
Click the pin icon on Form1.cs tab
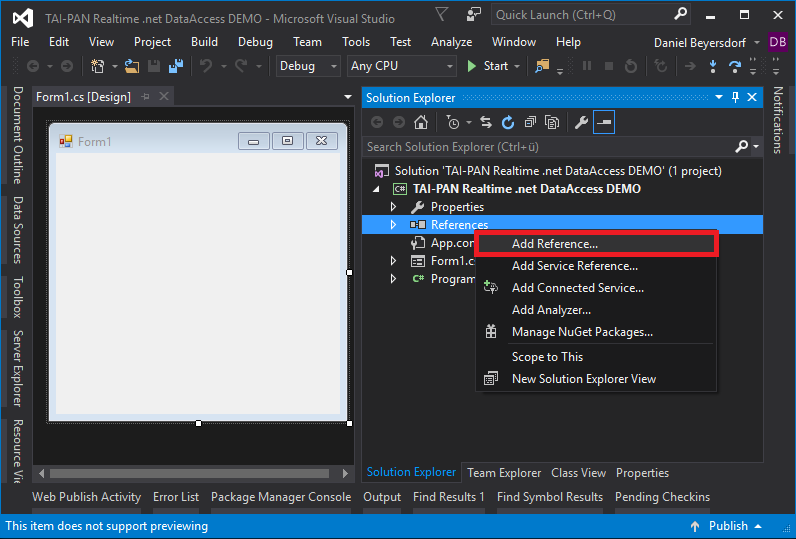(x=146, y=96)
